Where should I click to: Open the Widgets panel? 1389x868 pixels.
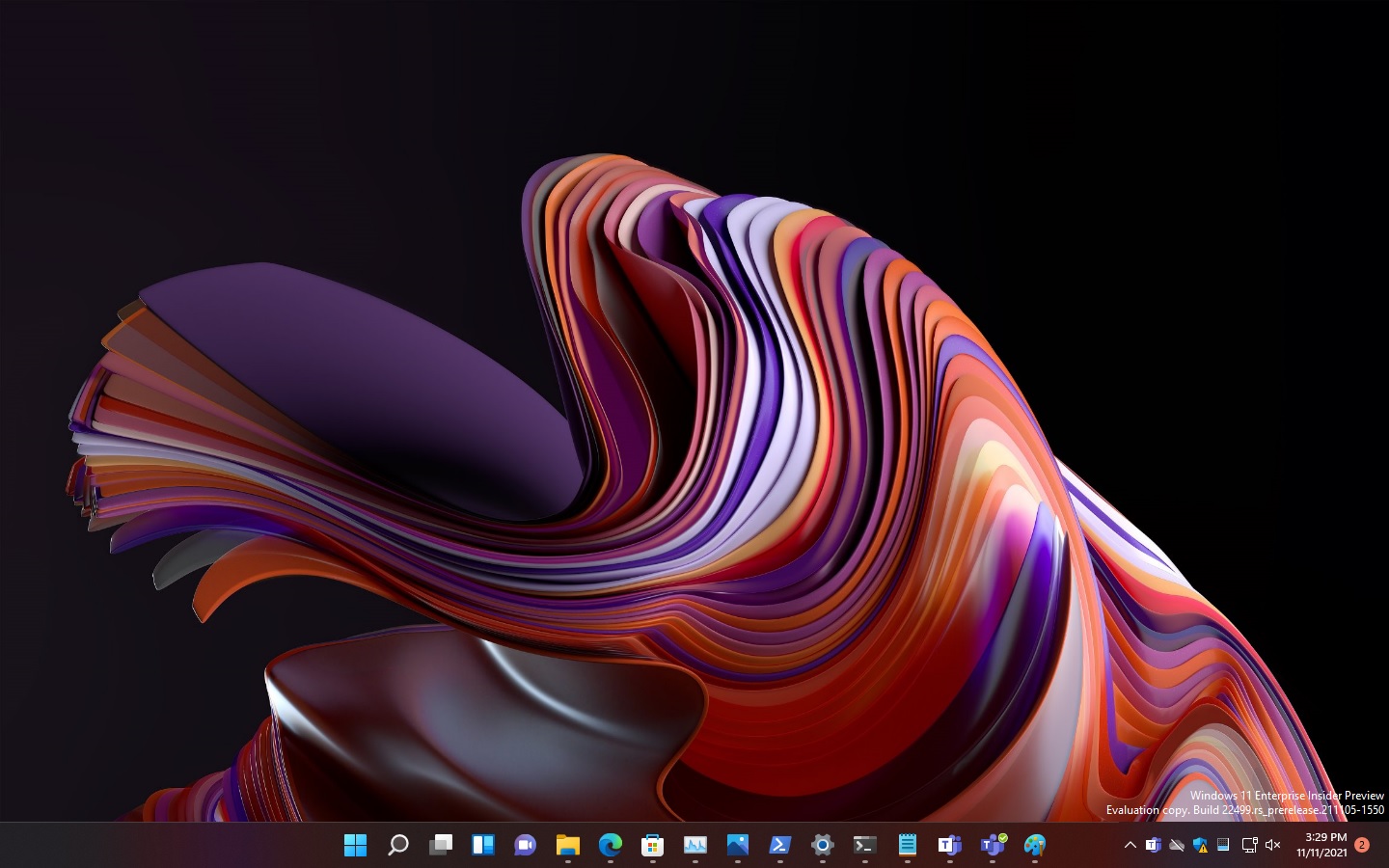[x=482, y=846]
